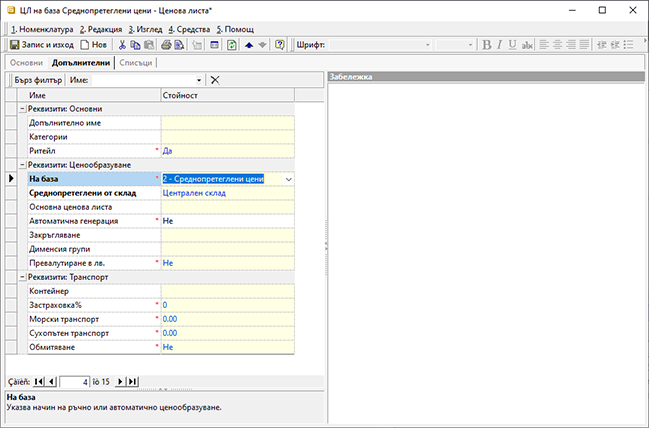This screenshot has height=428, width=649.
Task: Open help via the question mark icon
Action: 279,45
